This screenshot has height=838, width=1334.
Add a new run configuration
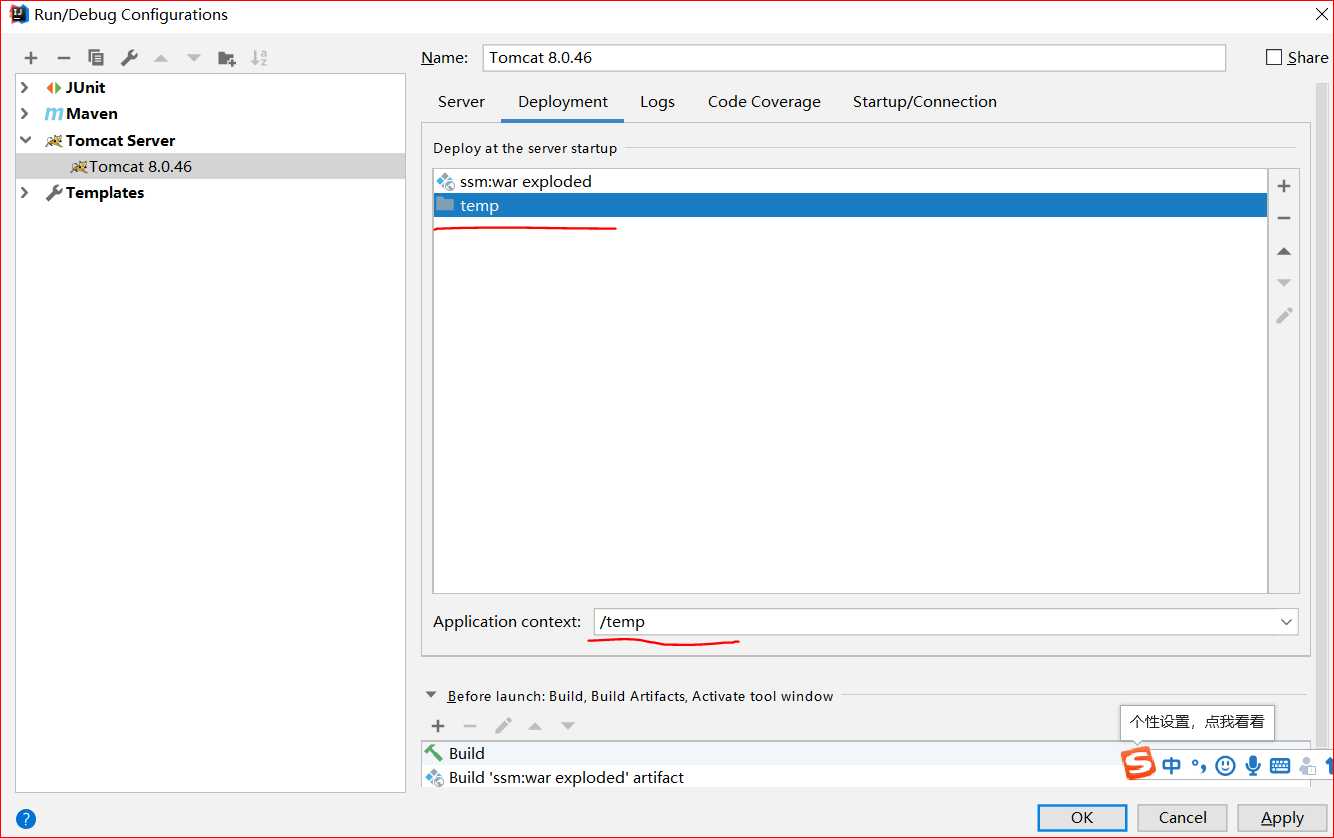pyautogui.click(x=31, y=58)
